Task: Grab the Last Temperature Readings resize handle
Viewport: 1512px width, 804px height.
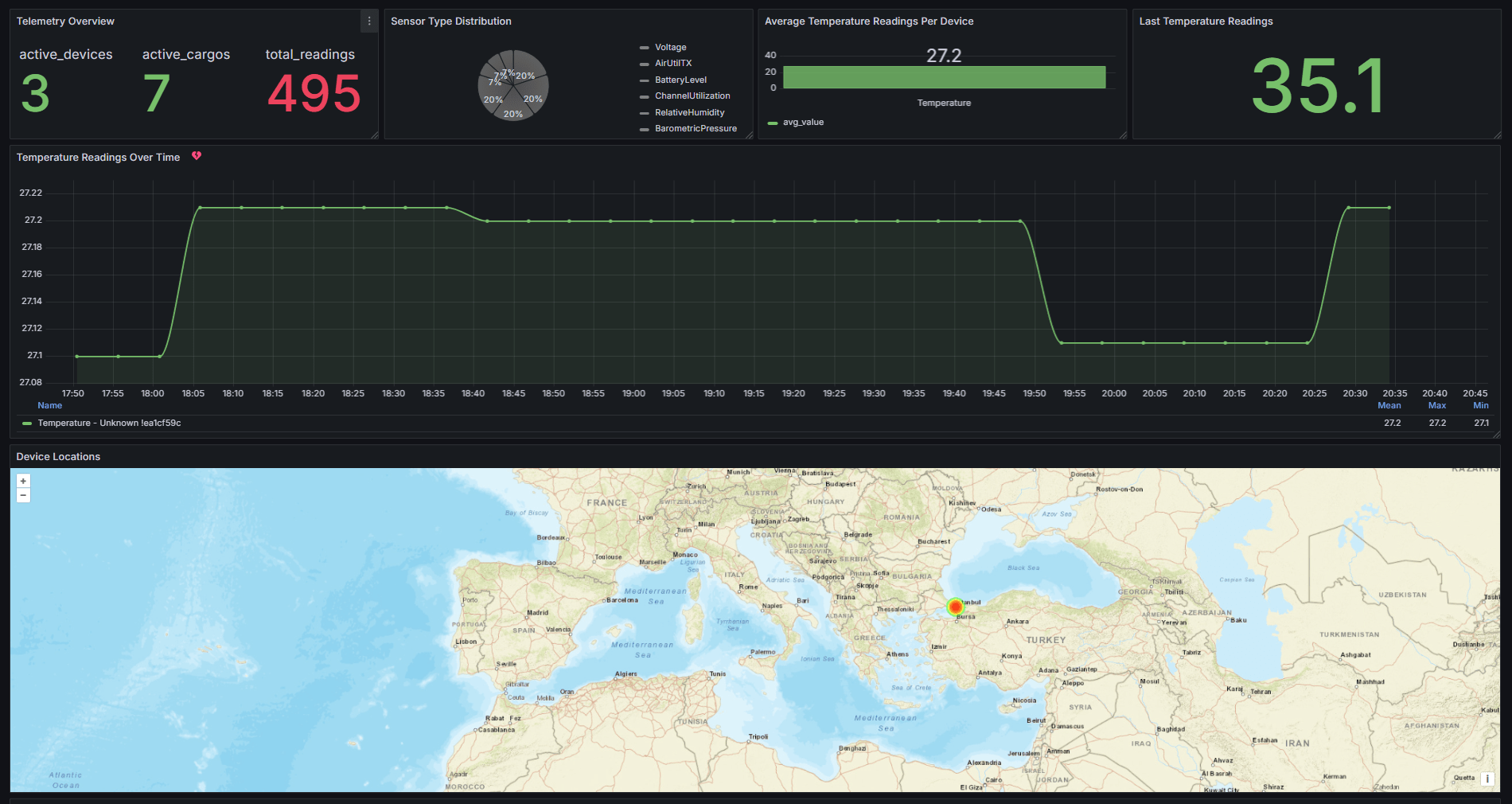Action: point(1497,135)
